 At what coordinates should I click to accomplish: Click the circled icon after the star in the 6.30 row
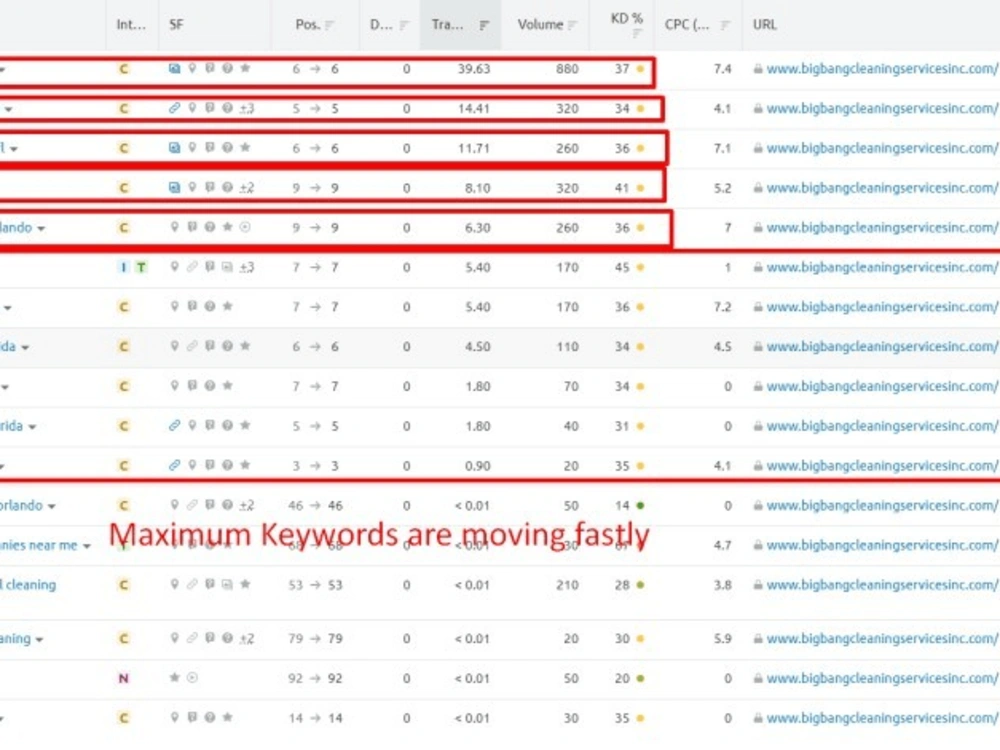pos(245,226)
